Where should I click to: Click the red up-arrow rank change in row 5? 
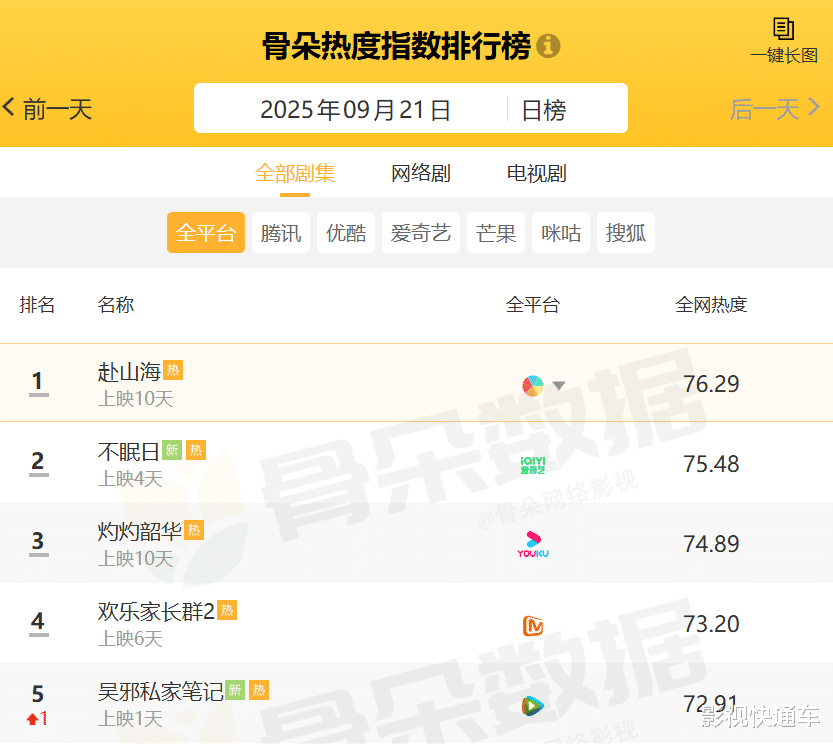[37, 718]
